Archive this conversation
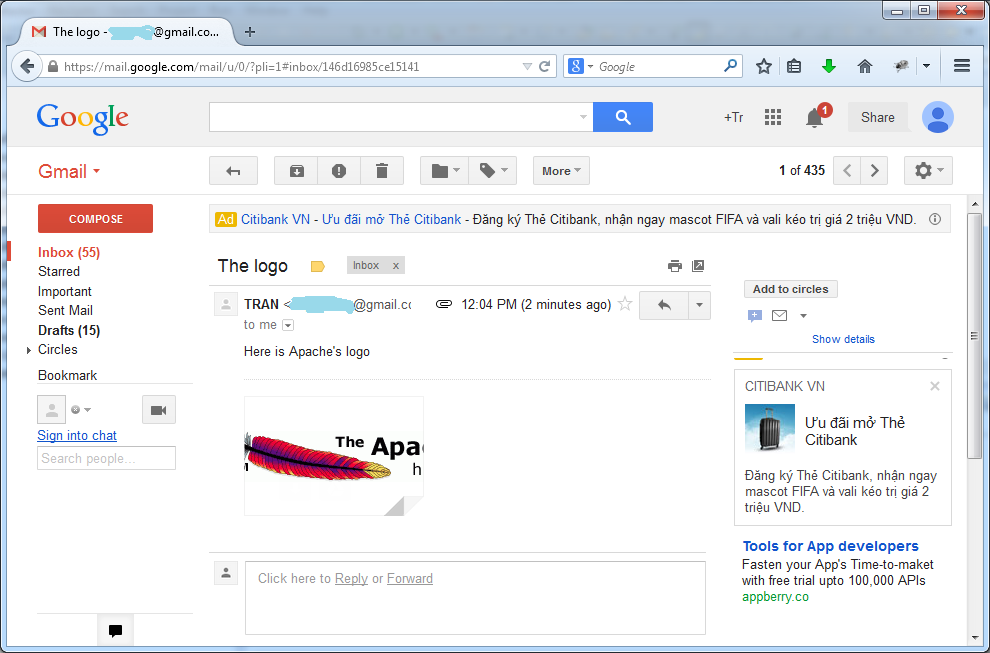The height and width of the screenshot is (653, 990). click(x=296, y=171)
